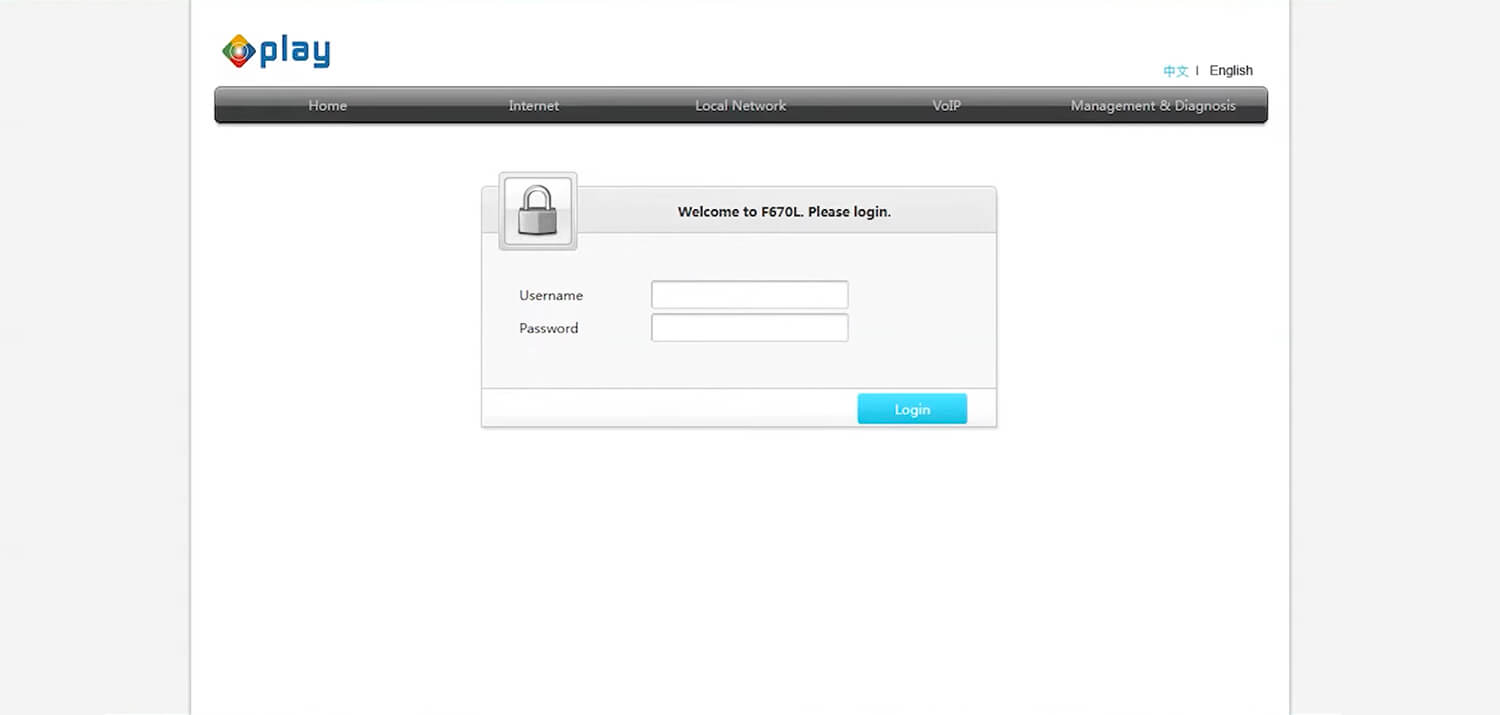Click the Password label text
The width and height of the screenshot is (1500, 715).
(x=549, y=328)
